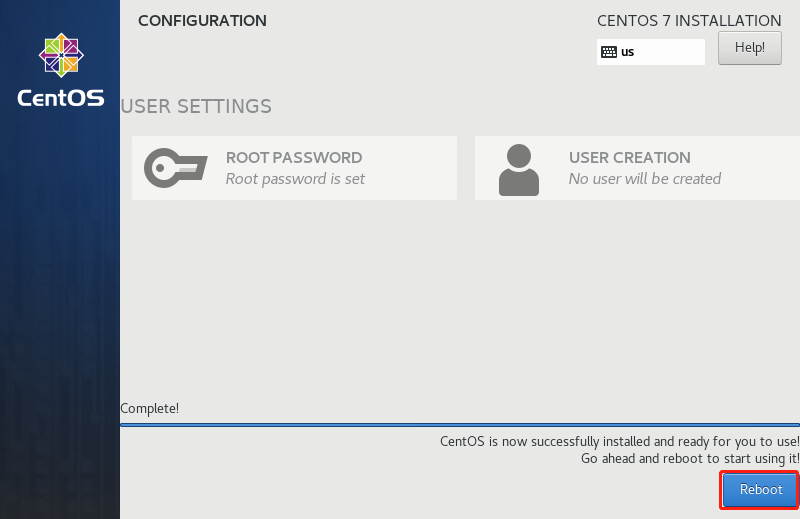Click the user silhouette icon
This screenshot has width=800, height=519.
(x=518, y=169)
